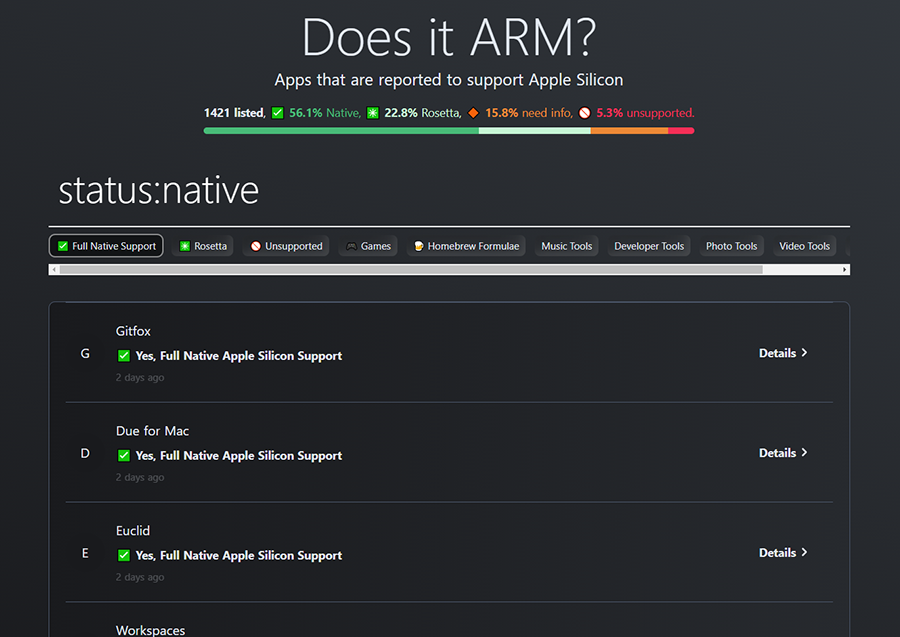Click the '2 days ago' text under Due for Mac
Screen dimensions: 900x637
point(140,477)
